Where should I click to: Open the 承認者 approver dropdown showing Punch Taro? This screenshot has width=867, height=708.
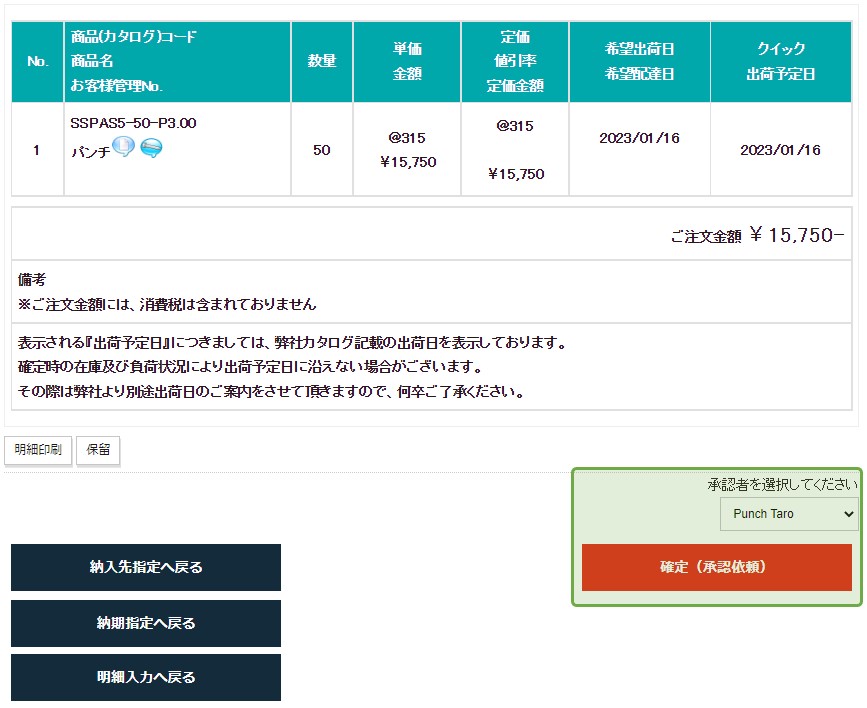[x=788, y=513]
